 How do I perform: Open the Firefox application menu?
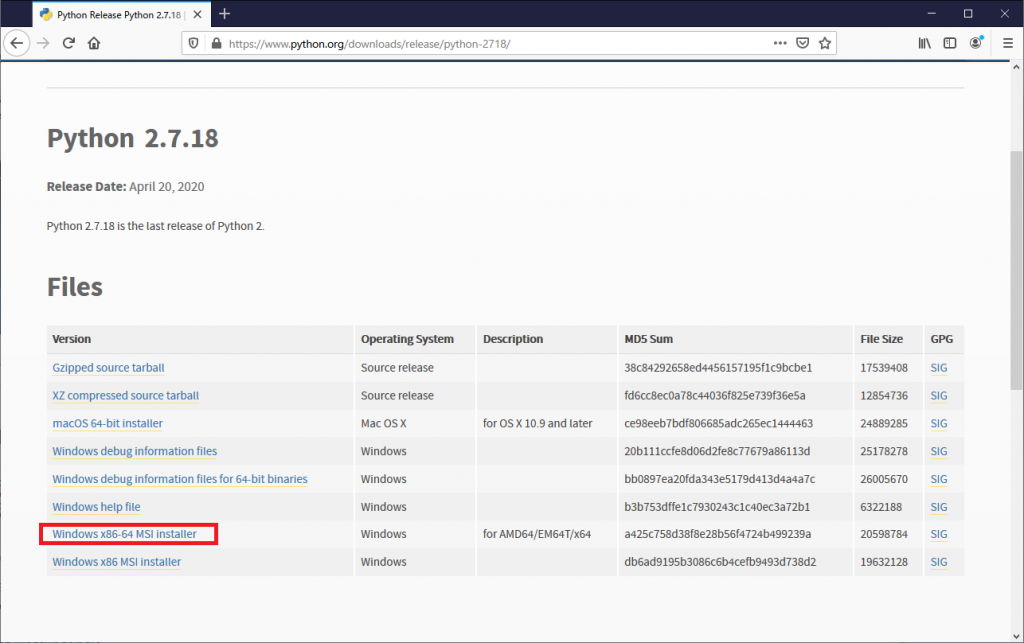click(x=1005, y=43)
